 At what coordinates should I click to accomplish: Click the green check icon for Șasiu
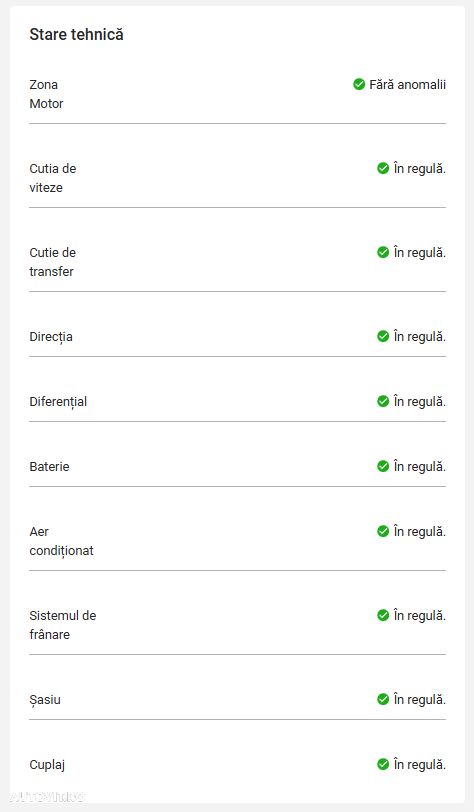pyautogui.click(x=383, y=699)
